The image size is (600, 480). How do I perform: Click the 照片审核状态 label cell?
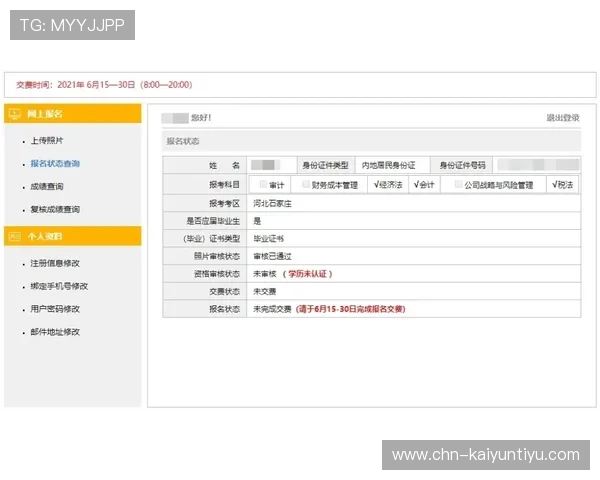click(x=205, y=256)
